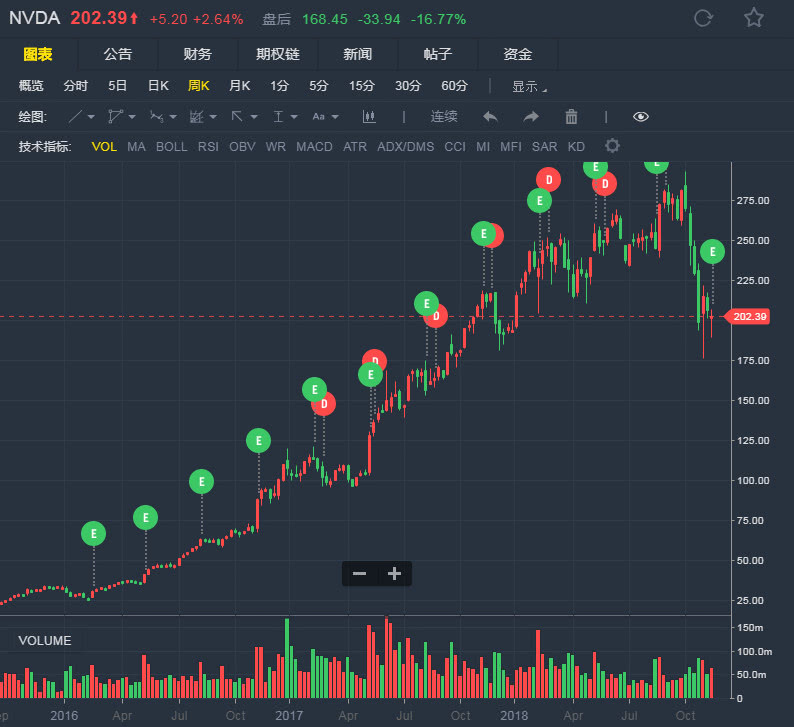Open the 财务 financials tab
Image resolution: width=794 pixels, height=727 pixels.
[197, 54]
